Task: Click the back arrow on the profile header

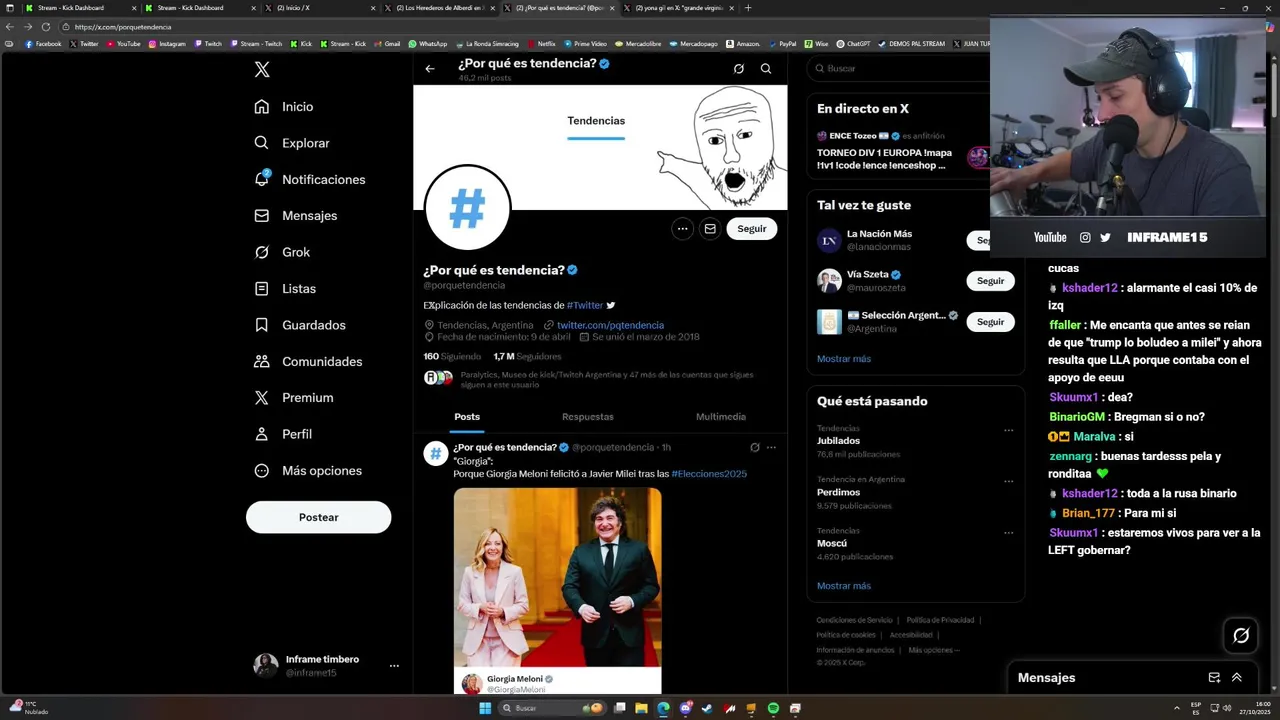Action: (x=430, y=69)
